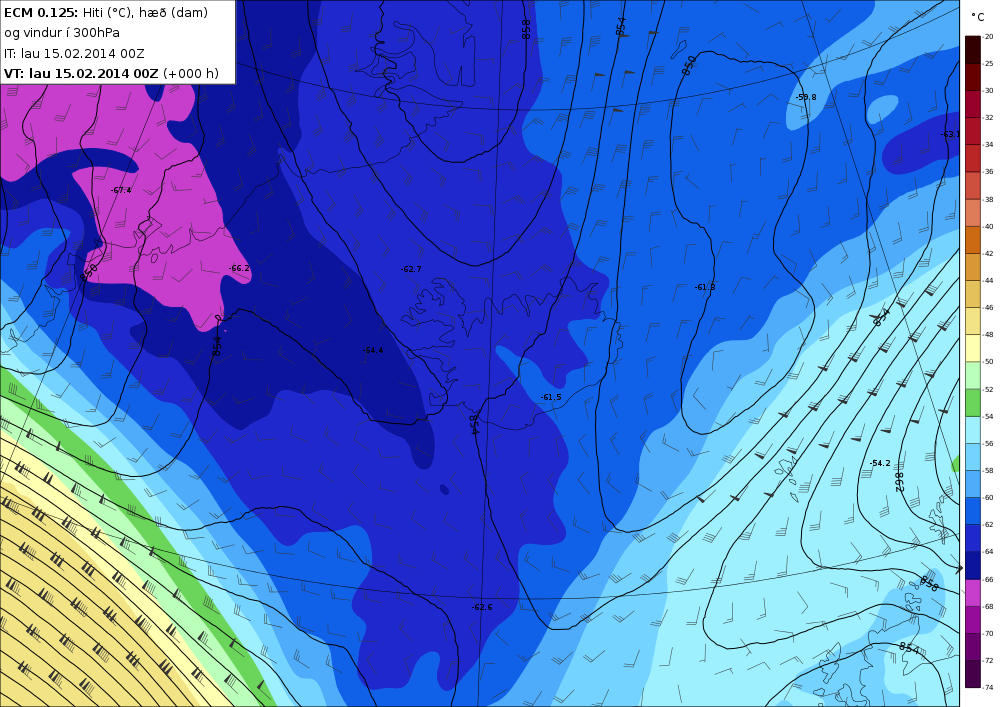Pick the darkest brown swatch between -20 and -25
Viewport: 1000px width, 707px height.
pyautogui.click(x=973, y=50)
